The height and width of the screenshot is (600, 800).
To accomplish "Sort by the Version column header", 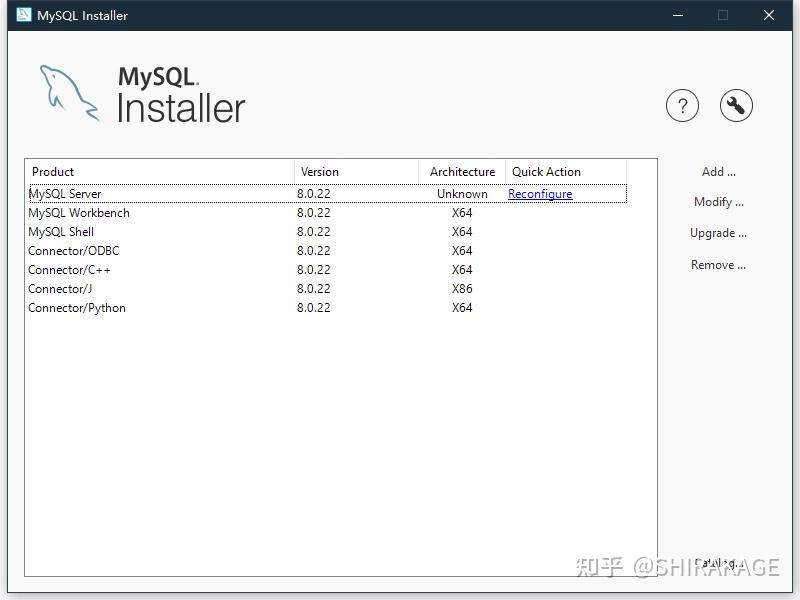I will pos(320,171).
